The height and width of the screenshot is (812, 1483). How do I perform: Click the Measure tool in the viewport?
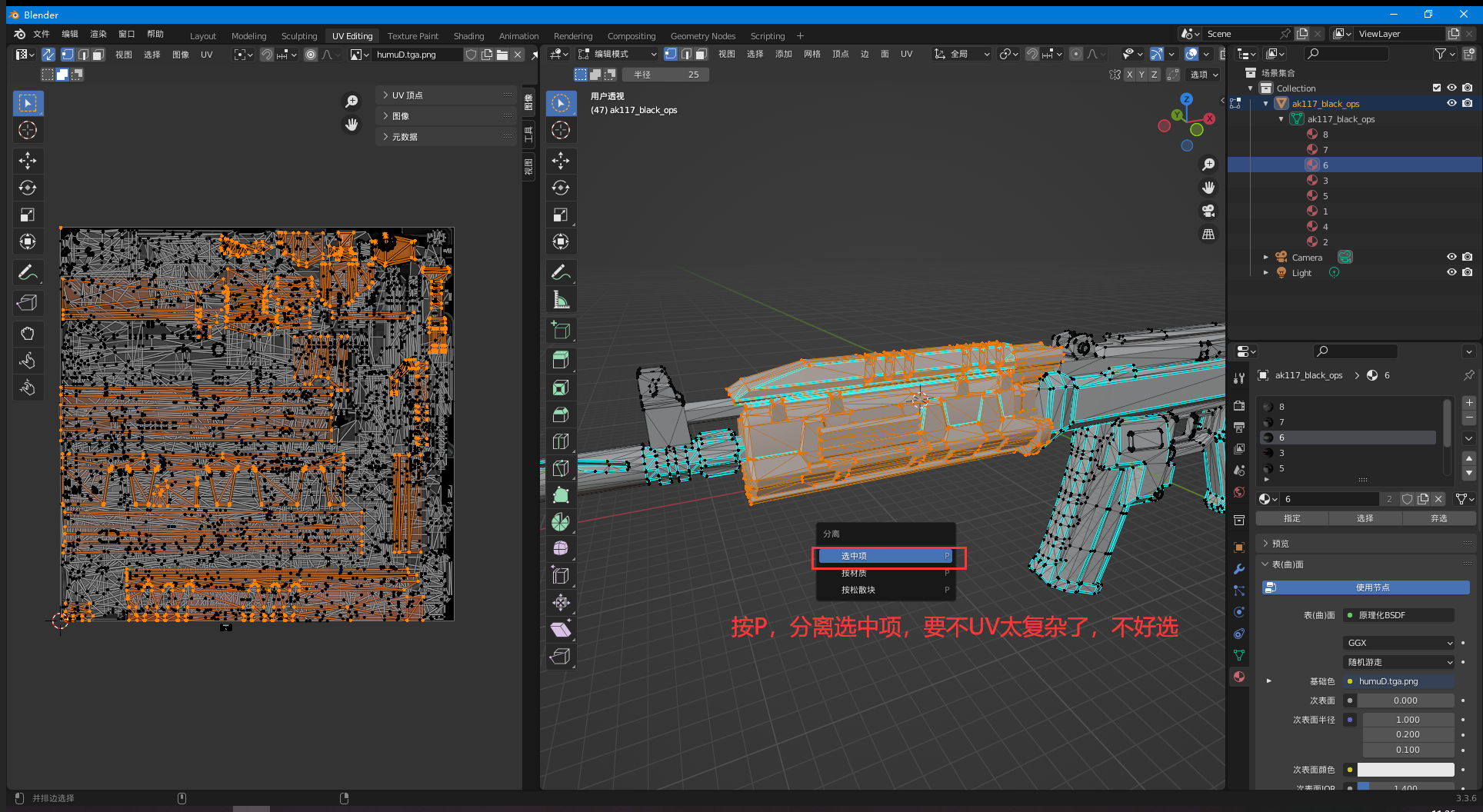click(x=561, y=300)
